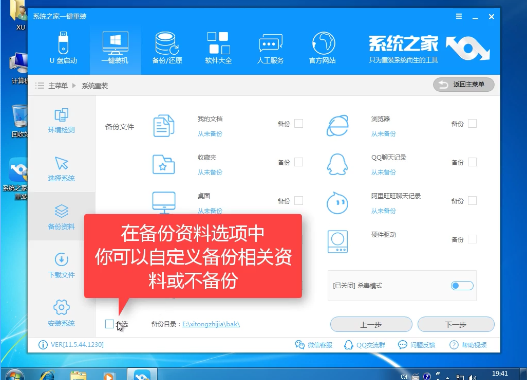527x380 pixels.
Task: Click the 环境检测 step in the sidebar
Action: click(x=62, y=121)
